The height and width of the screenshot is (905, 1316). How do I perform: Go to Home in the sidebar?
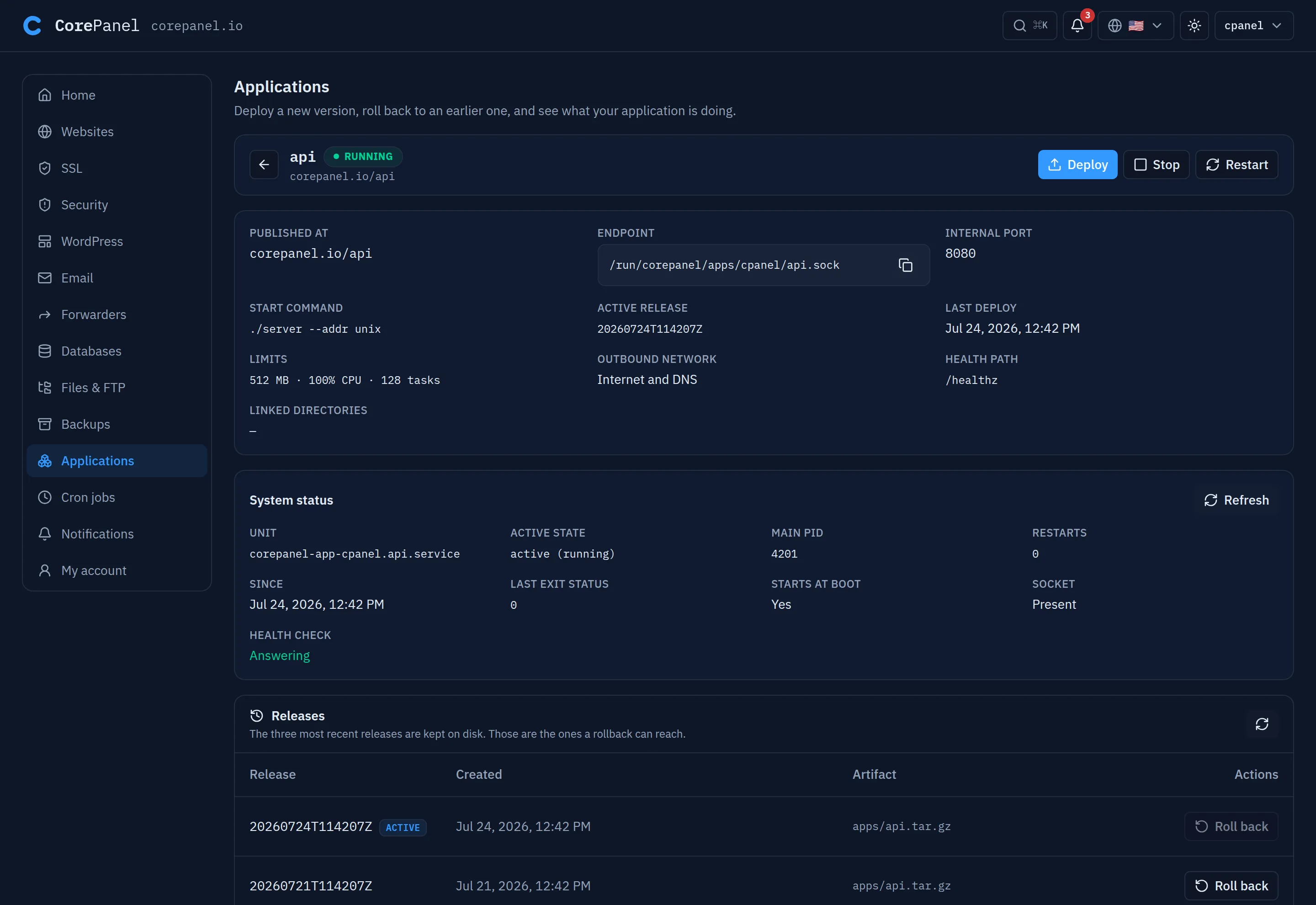[117, 95]
